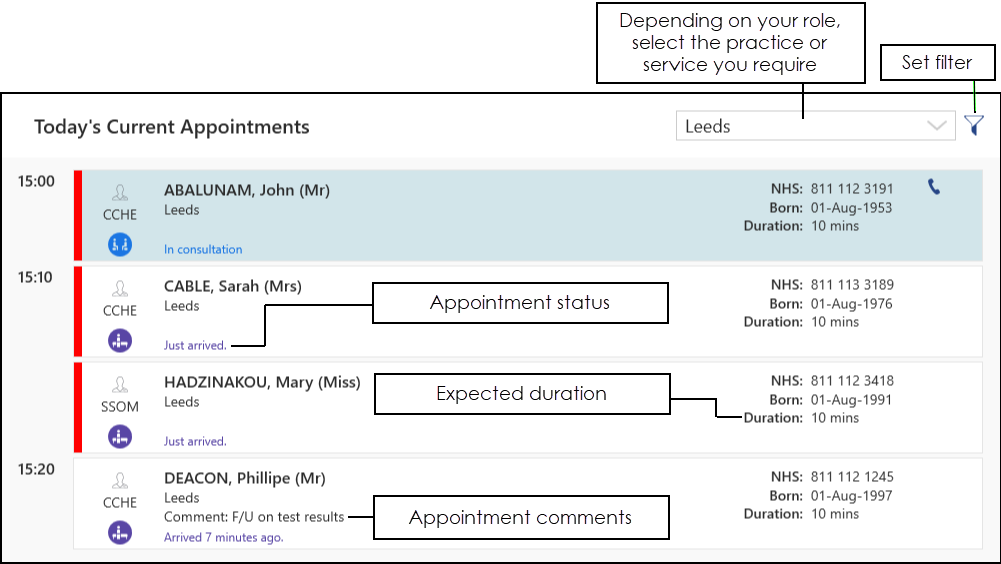
Task: Select HADZINAKOU, Mary (Miss) appointment
Action: coord(262,382)
